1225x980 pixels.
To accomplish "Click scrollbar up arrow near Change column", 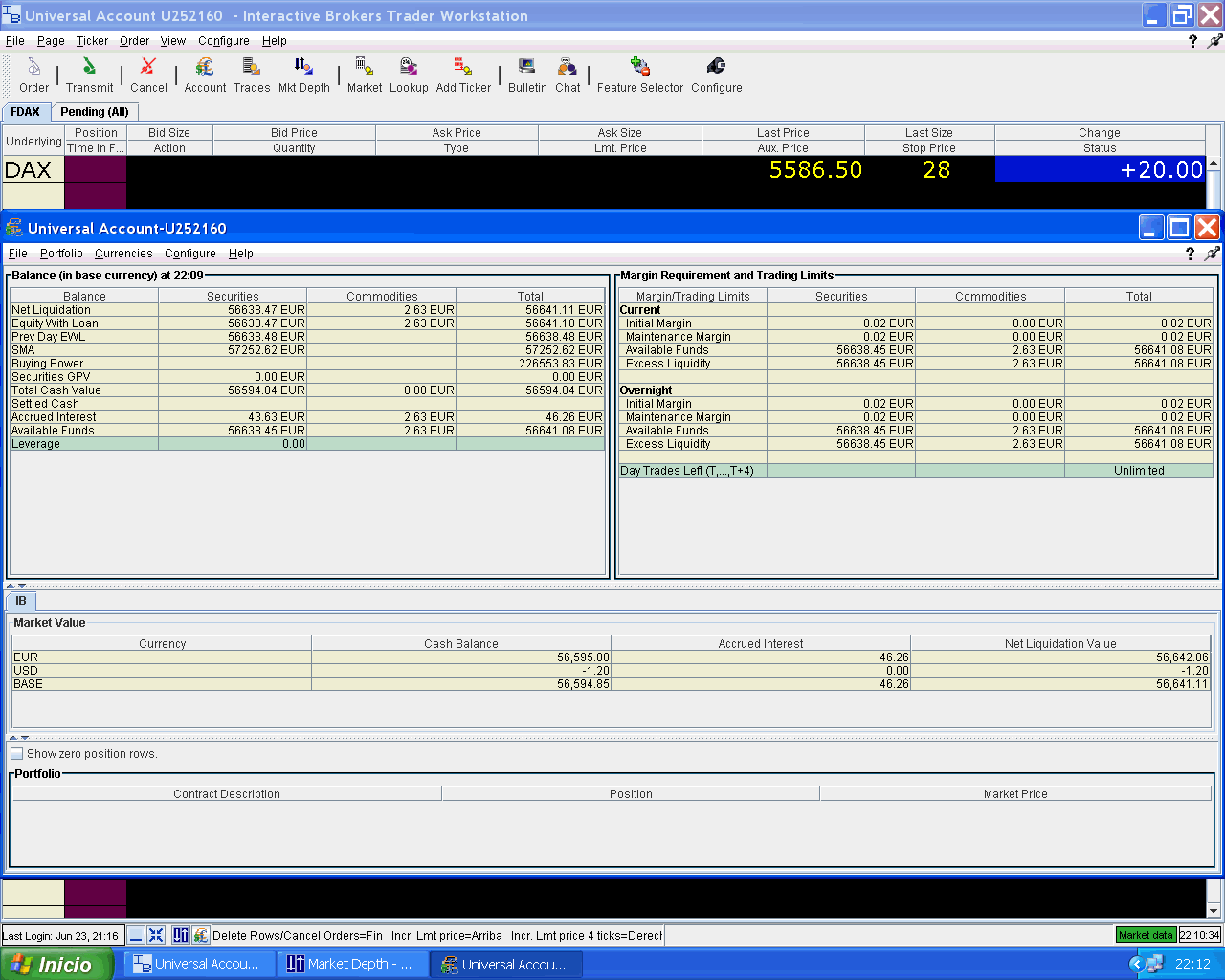I will pos(1214,164).
